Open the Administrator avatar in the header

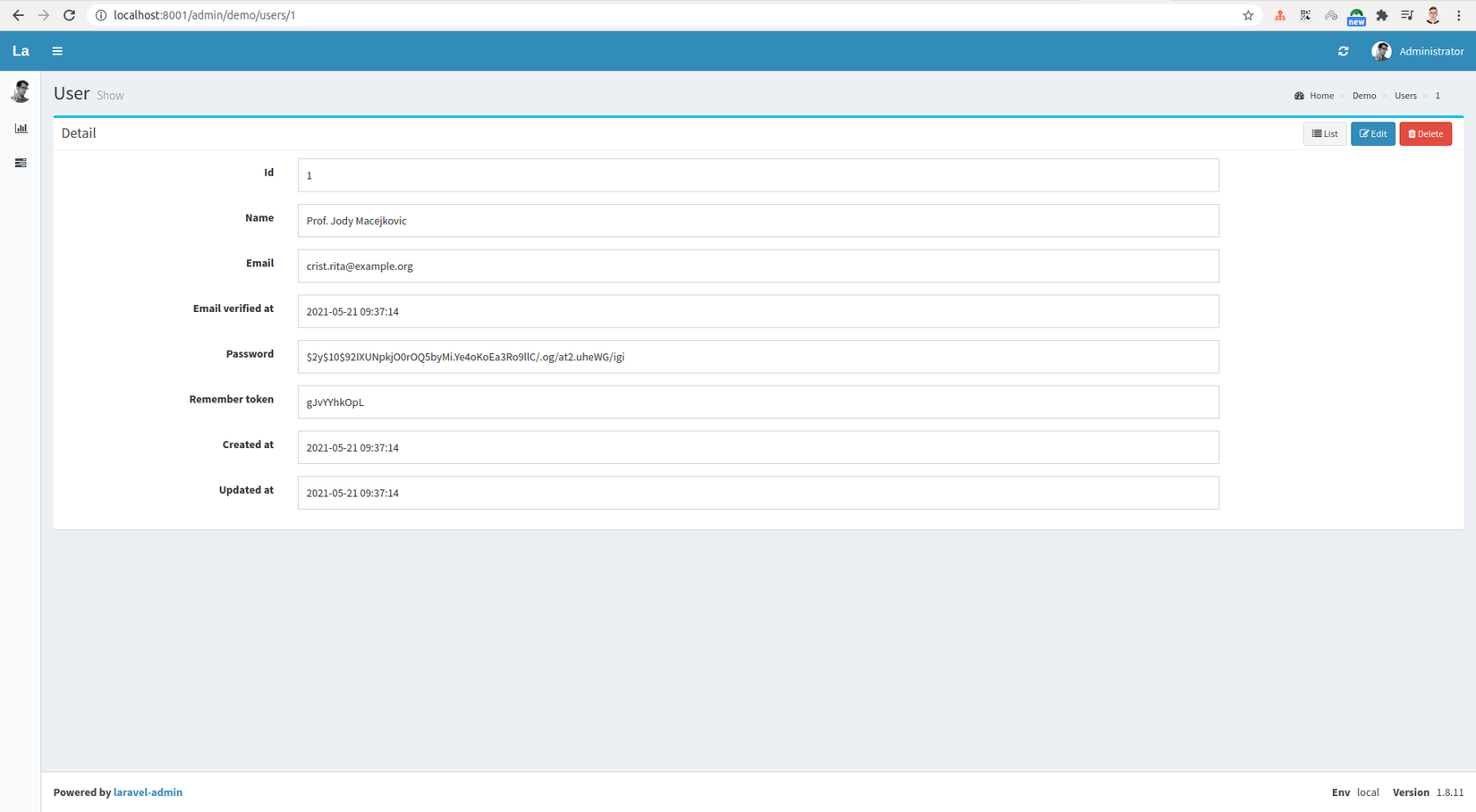pyautogui.click(x=1381, y=51)
